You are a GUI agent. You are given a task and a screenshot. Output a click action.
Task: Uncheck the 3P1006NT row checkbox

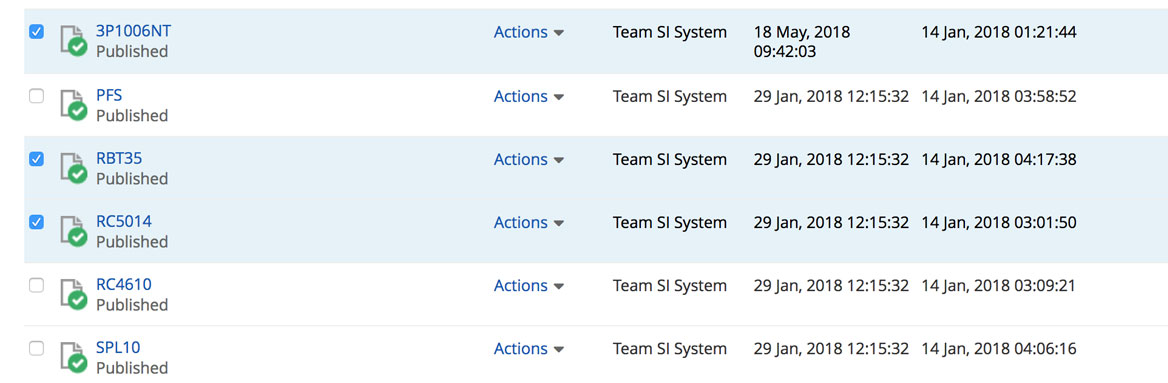[x=36, y=32]
